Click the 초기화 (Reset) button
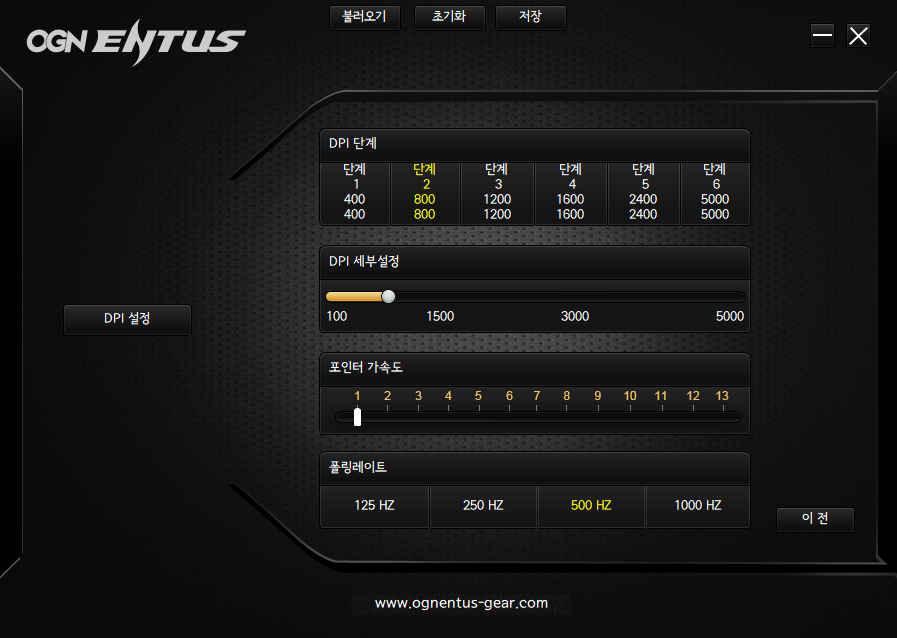The width and height of the screenshot is (897, 638). pos(449,17)
